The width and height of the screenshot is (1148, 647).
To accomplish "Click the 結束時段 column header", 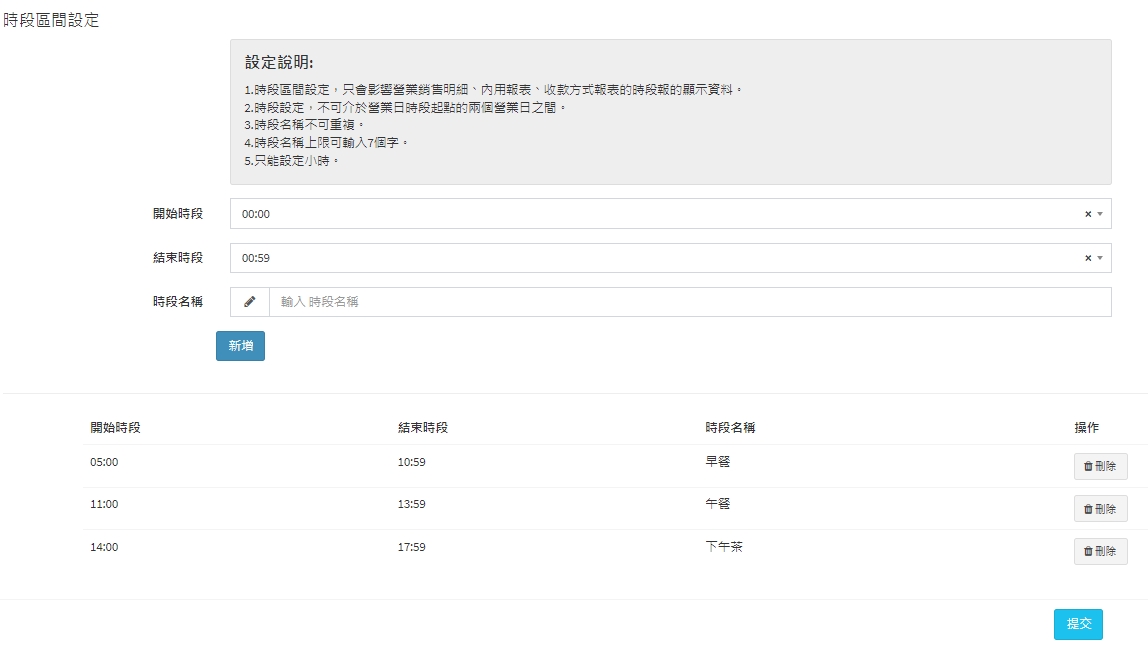I will tap(423, 428).
